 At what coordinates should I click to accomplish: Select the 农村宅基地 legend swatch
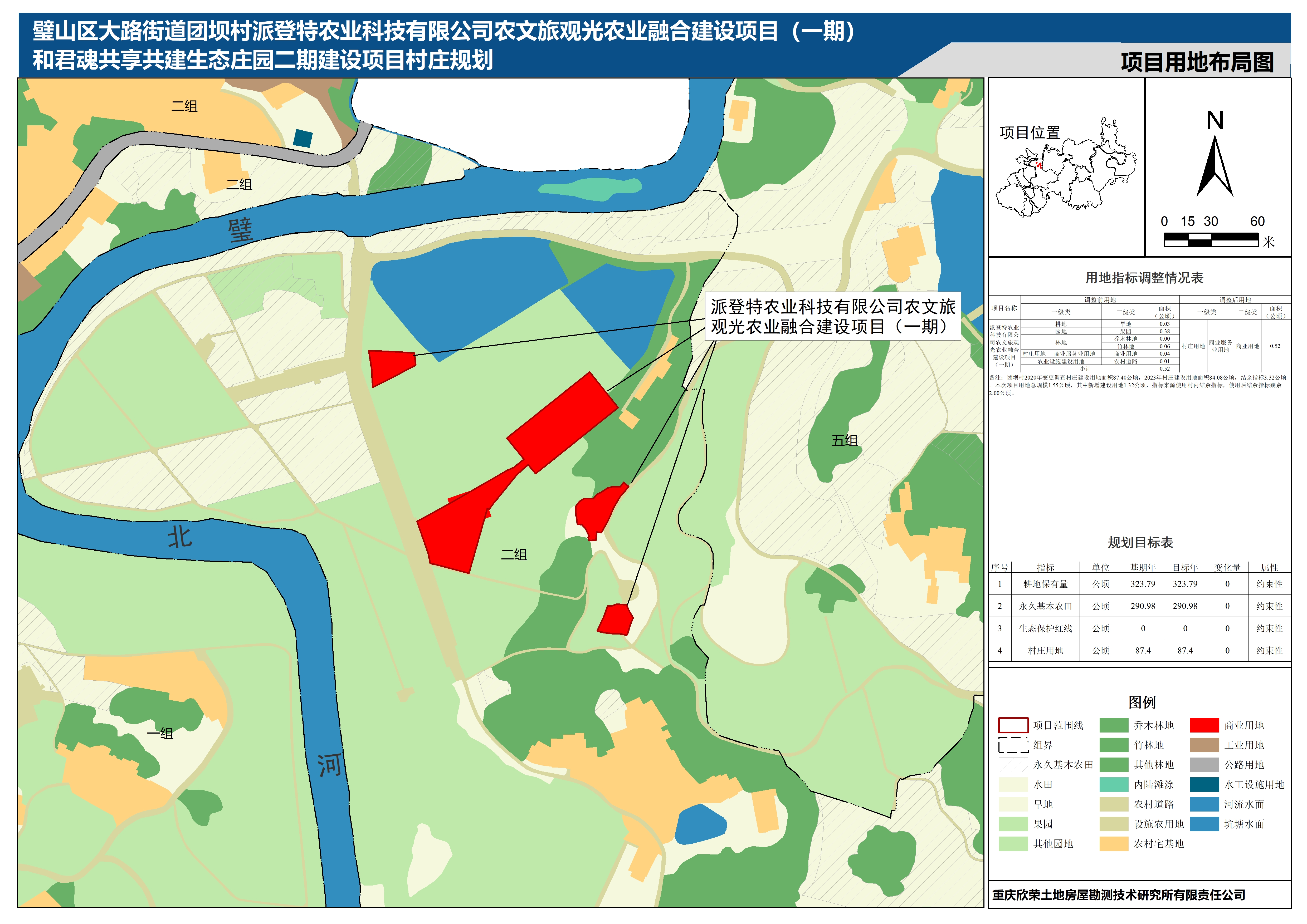pyautogui.click(x=1114, y=844)
